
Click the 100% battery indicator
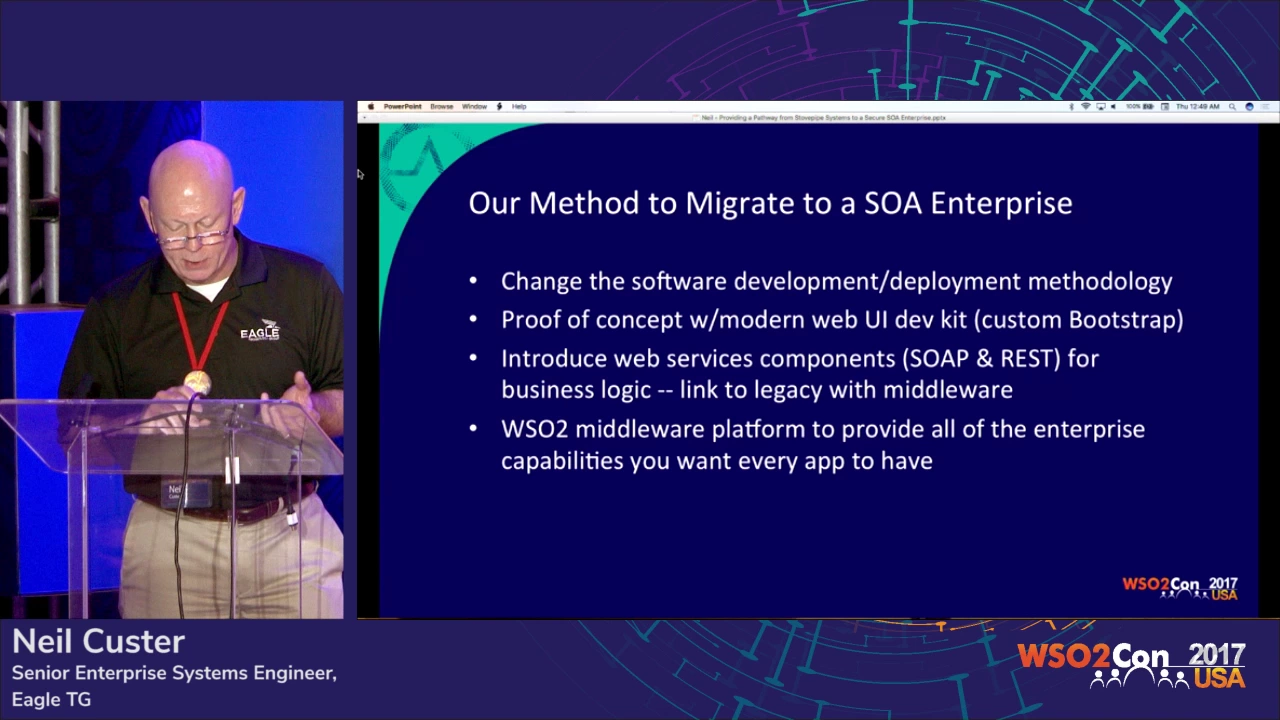click(1140, 106)
